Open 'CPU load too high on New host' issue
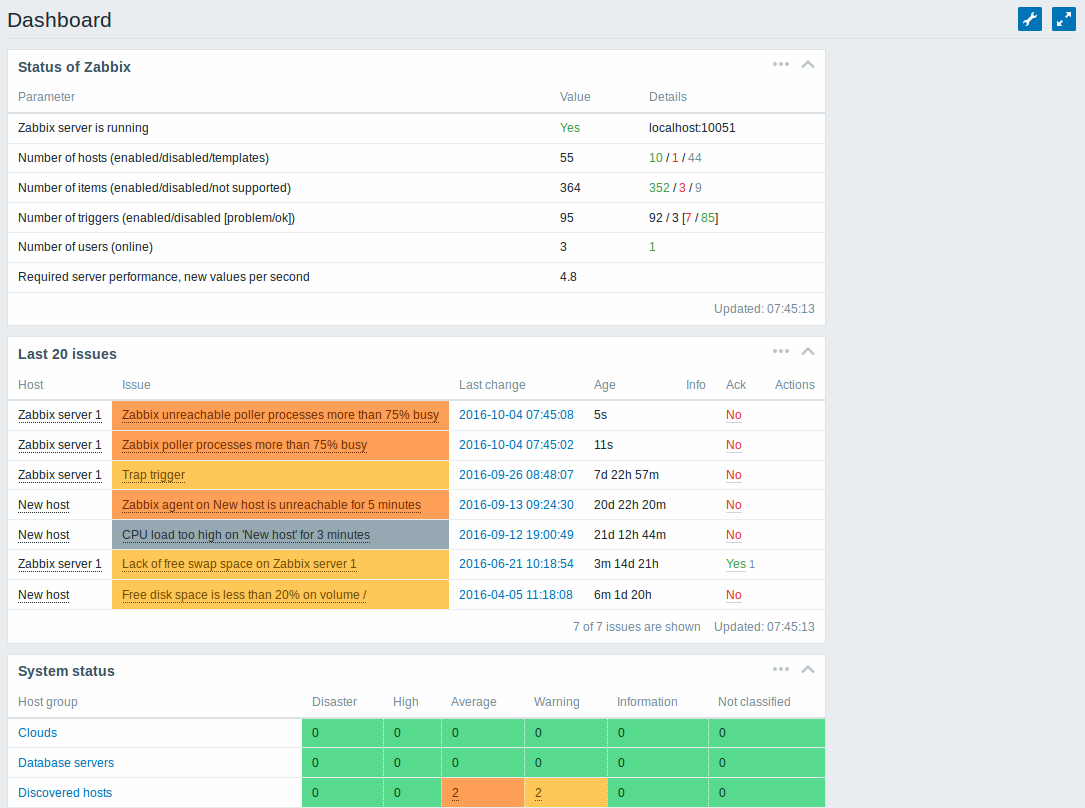The height and width of the screenshot is (808, 1085). [x=246, y=535]
